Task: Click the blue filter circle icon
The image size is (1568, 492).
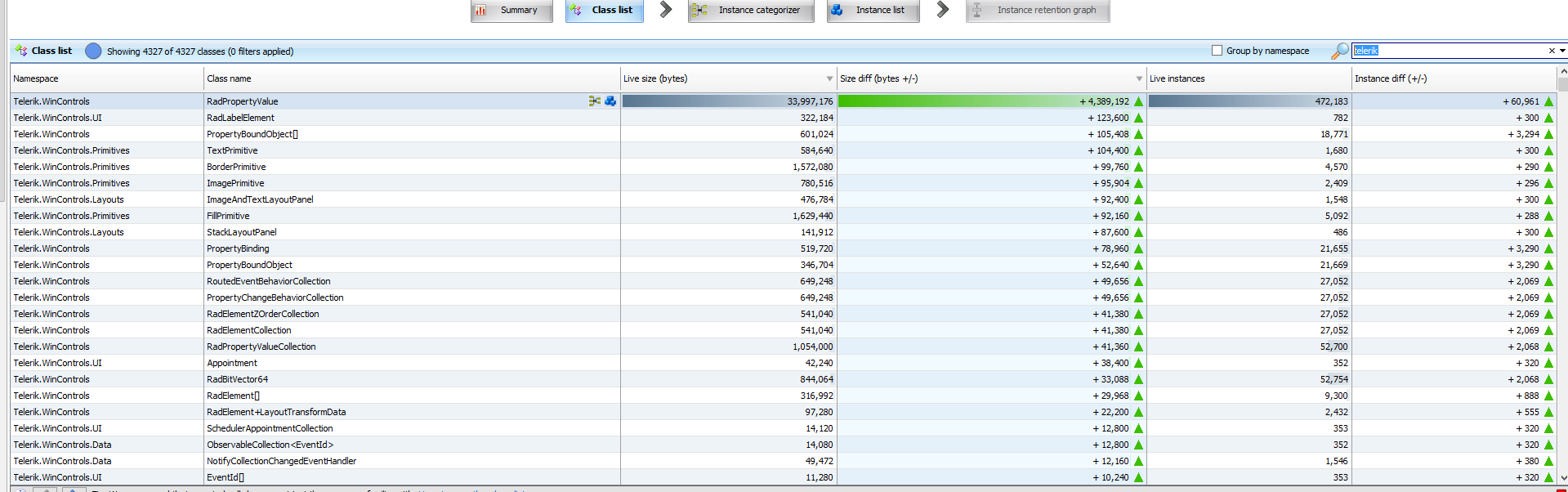Action: click(x=93, y=51)
